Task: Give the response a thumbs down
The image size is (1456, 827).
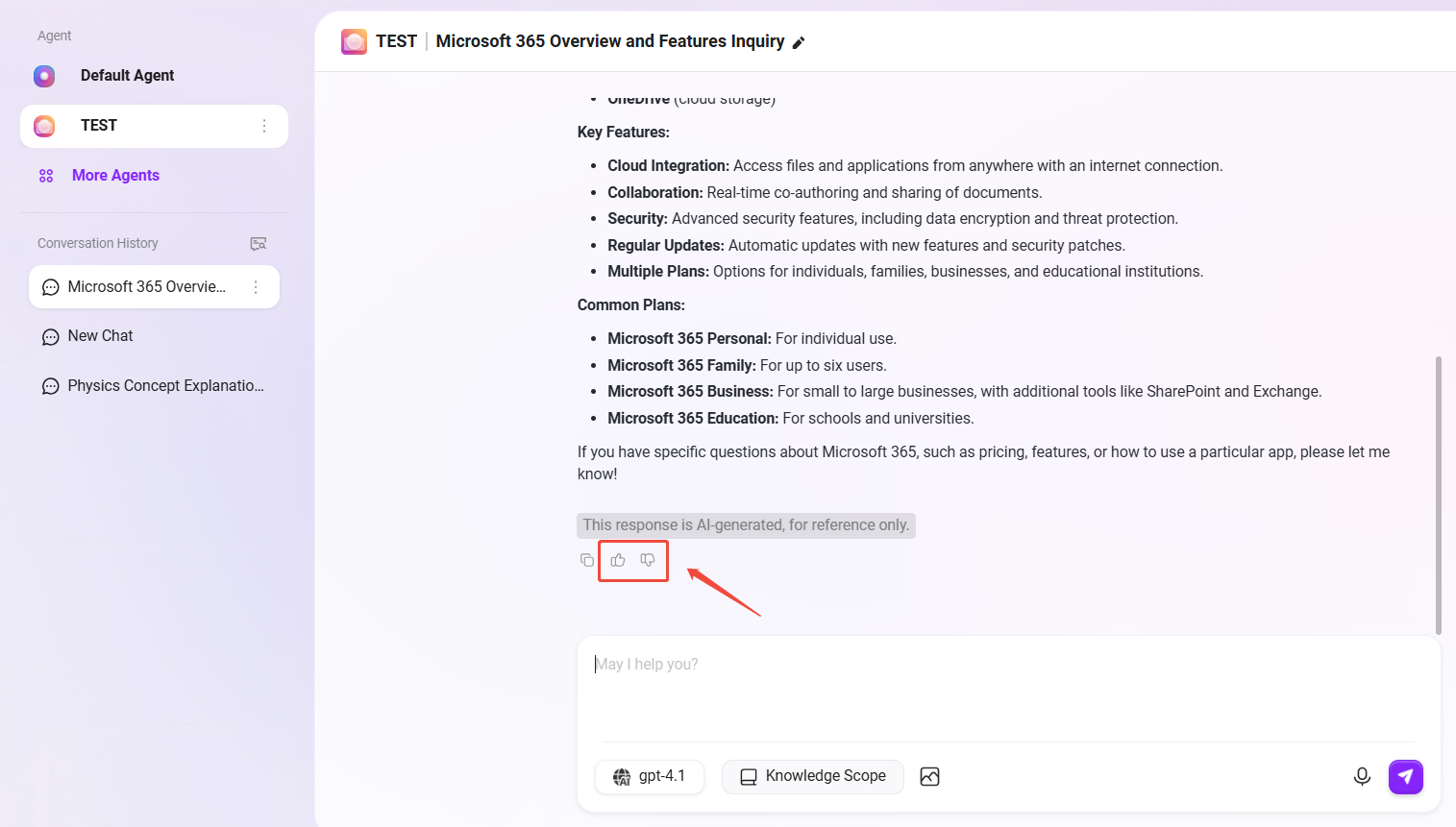Action: point(648,560)
